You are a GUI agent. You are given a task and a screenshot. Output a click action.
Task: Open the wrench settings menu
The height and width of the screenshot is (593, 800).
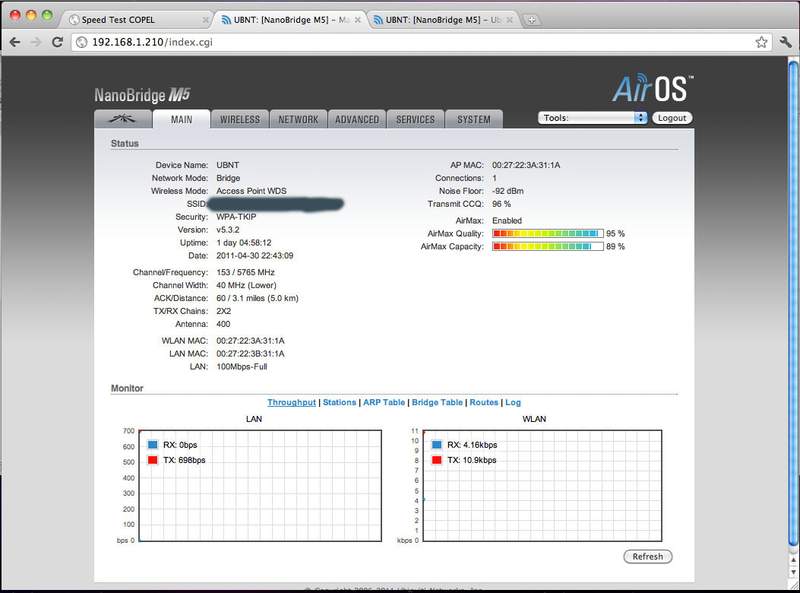point(785,42)
